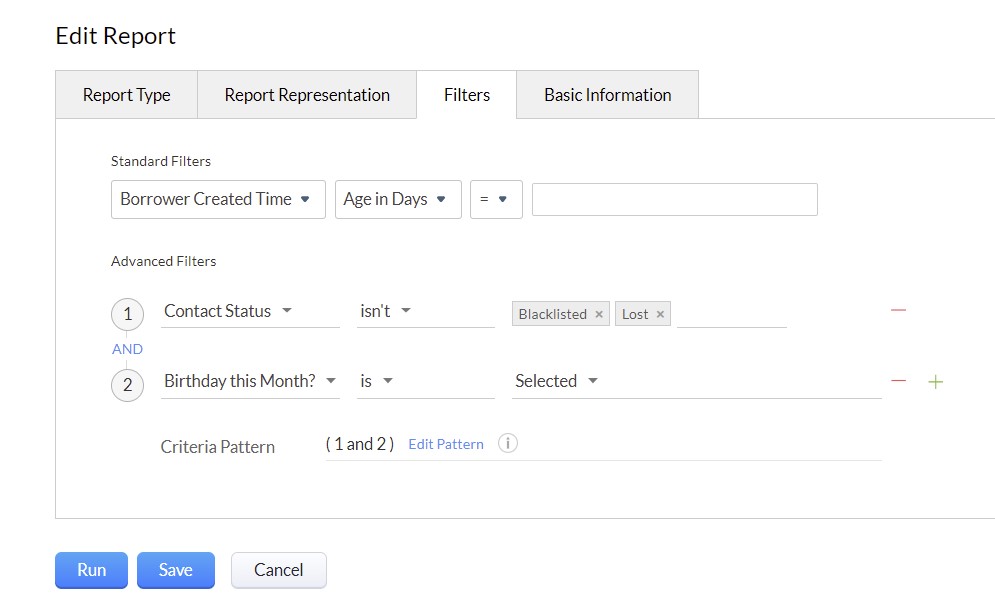Image resolution: width=995 pixels, height=609 pixels.
Task: Click the Criteria Pattern info icon
Action: [508, 444]
